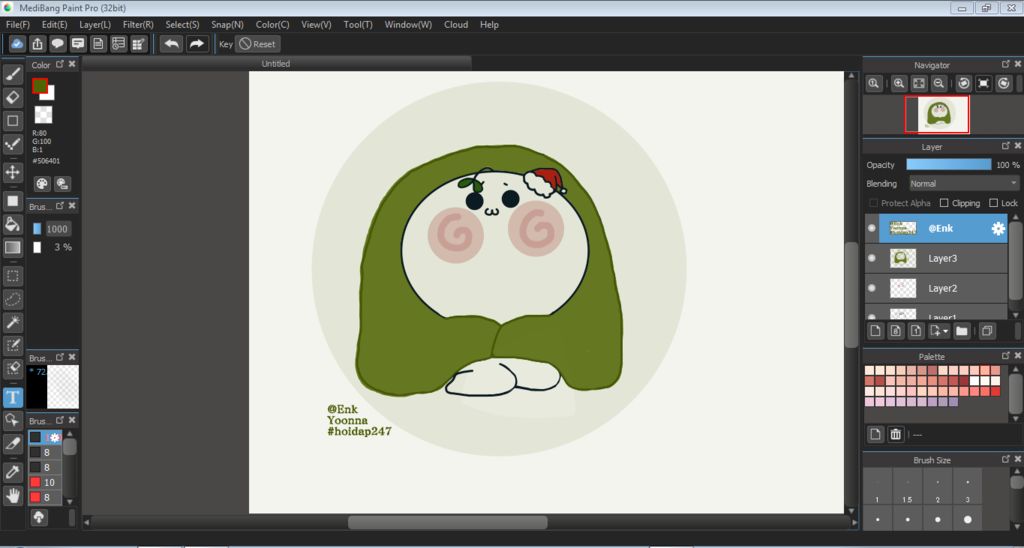
Task: Select the Text tool
Action: tap(12, 396)
